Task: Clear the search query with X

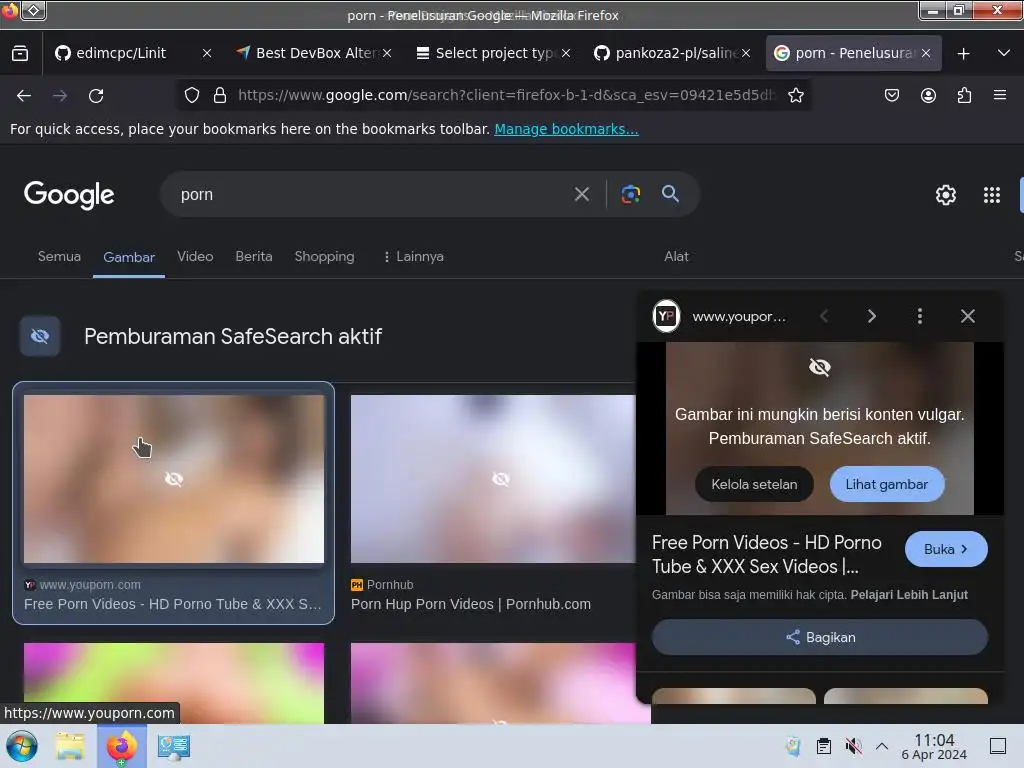Action: tap(582, 195)
